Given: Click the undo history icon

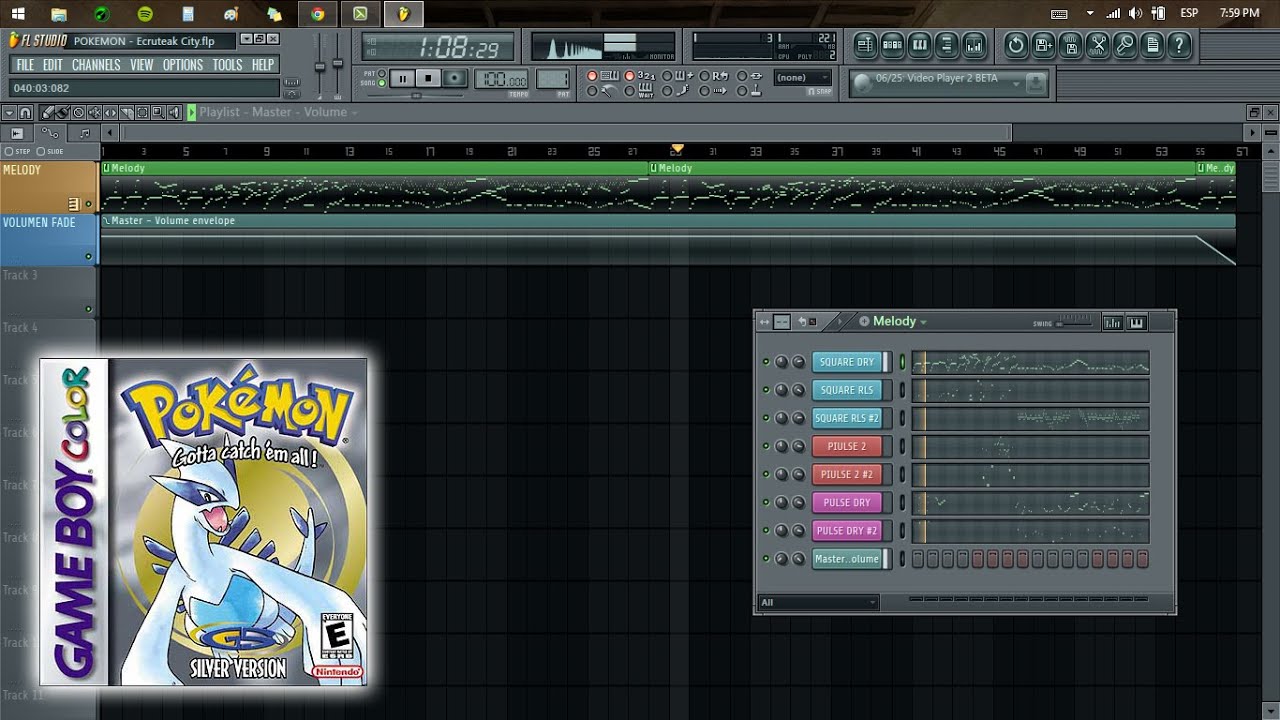Looking at the screenshot, I should (x=1016, y=44).
